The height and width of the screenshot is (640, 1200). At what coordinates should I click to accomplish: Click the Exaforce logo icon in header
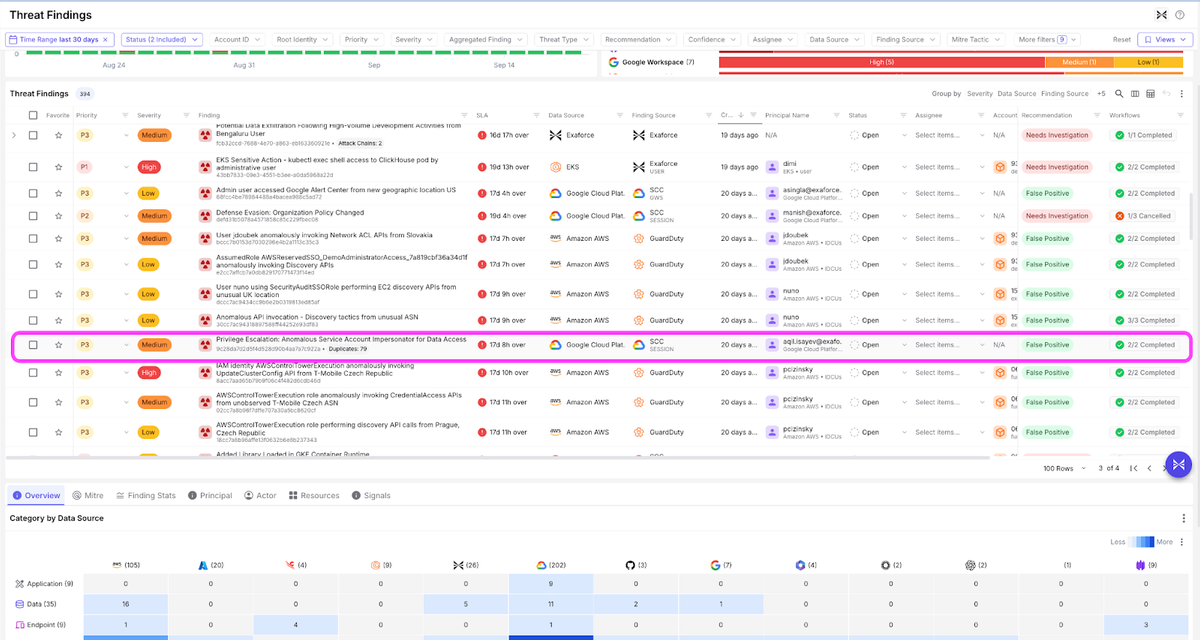point(1161,15)
